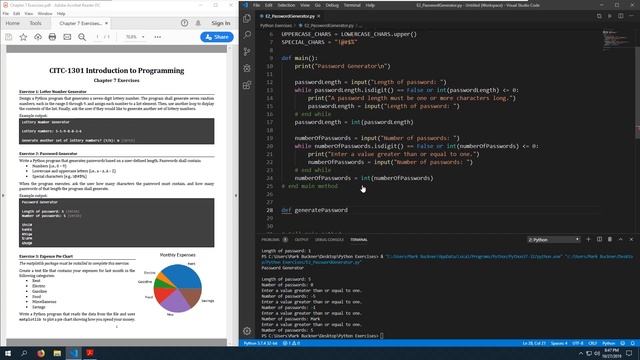Open Firefox from the taskbar
The height and width of the screenshot is (360, 640).
tap(40, 353)
